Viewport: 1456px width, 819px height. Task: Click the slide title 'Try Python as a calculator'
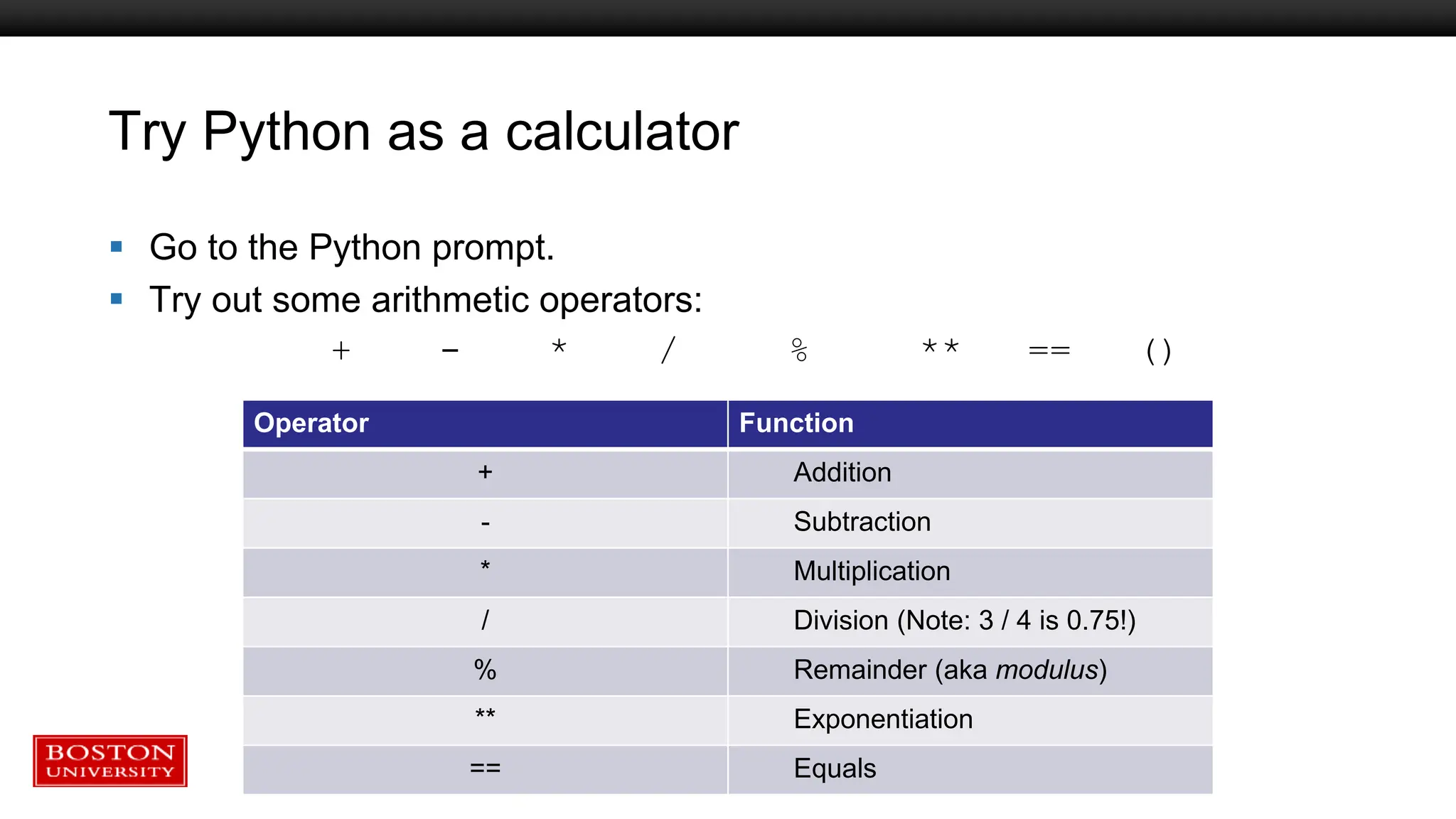[424, 132]
